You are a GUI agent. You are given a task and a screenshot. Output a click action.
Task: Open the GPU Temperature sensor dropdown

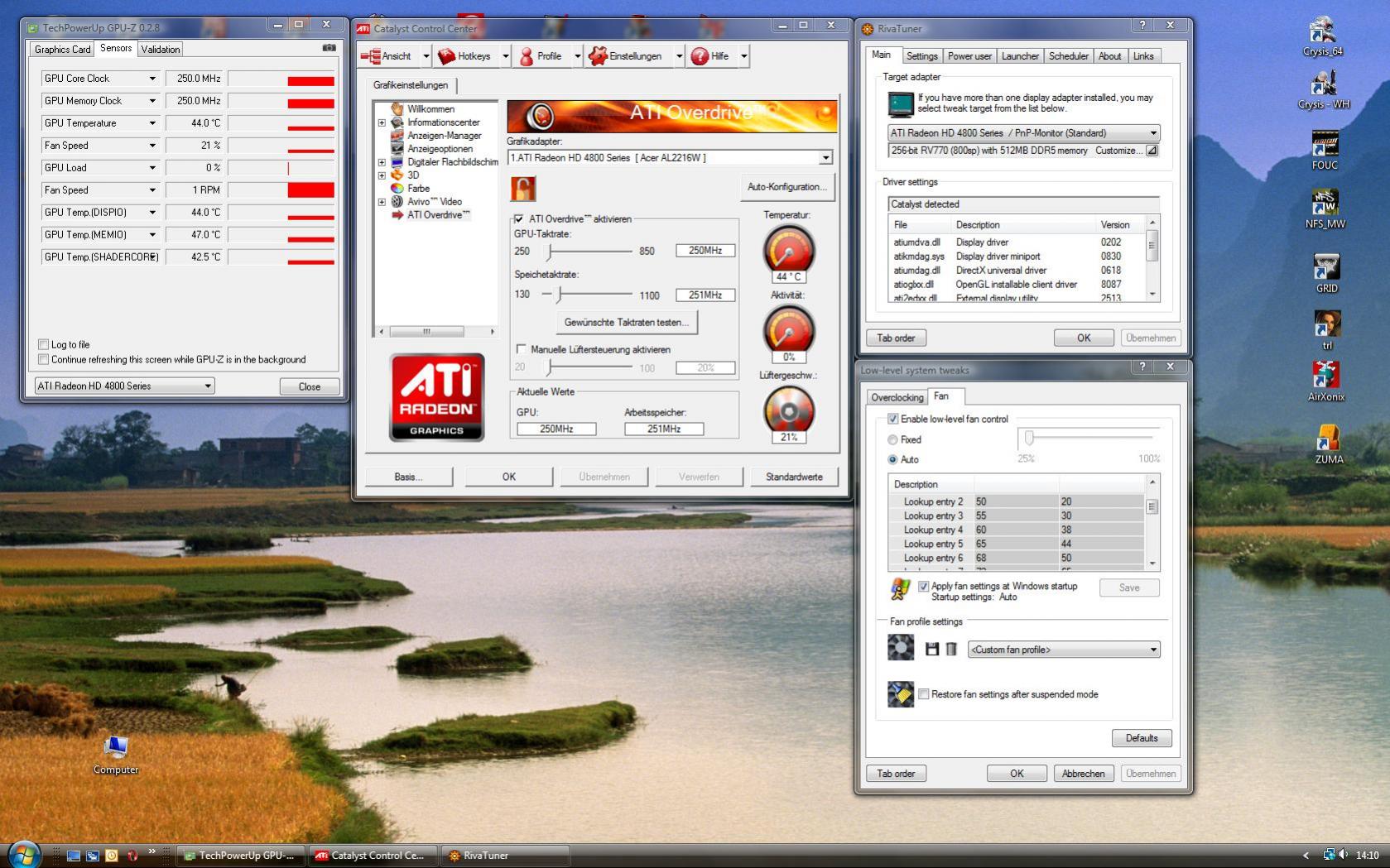[152, 123]
